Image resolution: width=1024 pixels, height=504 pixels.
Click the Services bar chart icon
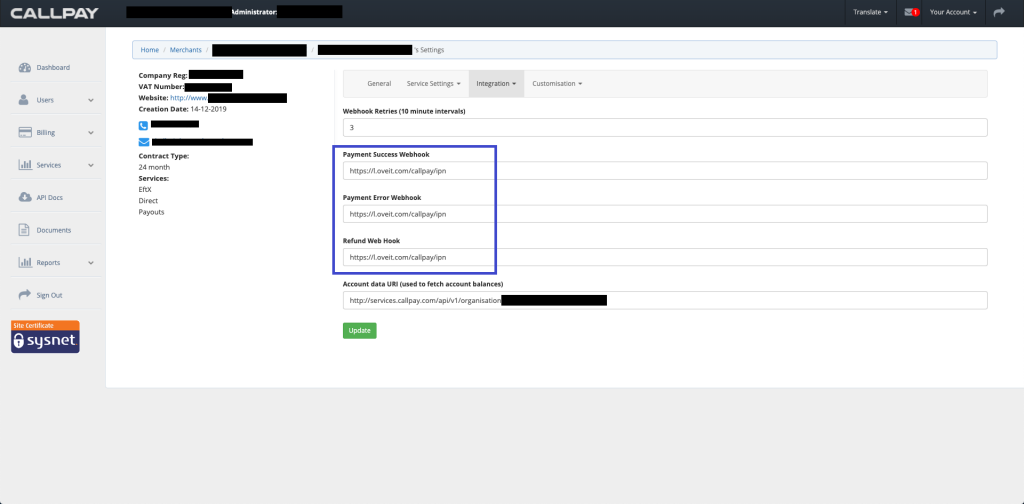(x=25, y=165)
